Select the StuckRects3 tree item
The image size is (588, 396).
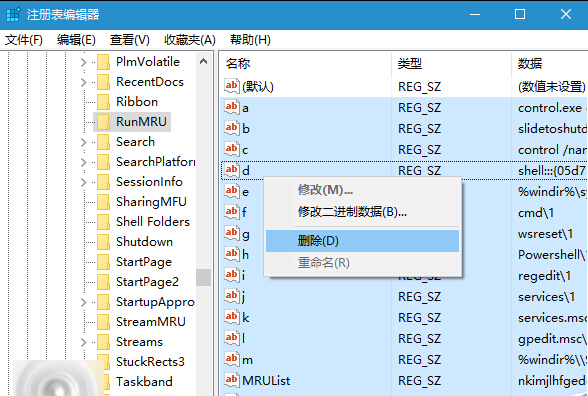click(x=150, y=362)
